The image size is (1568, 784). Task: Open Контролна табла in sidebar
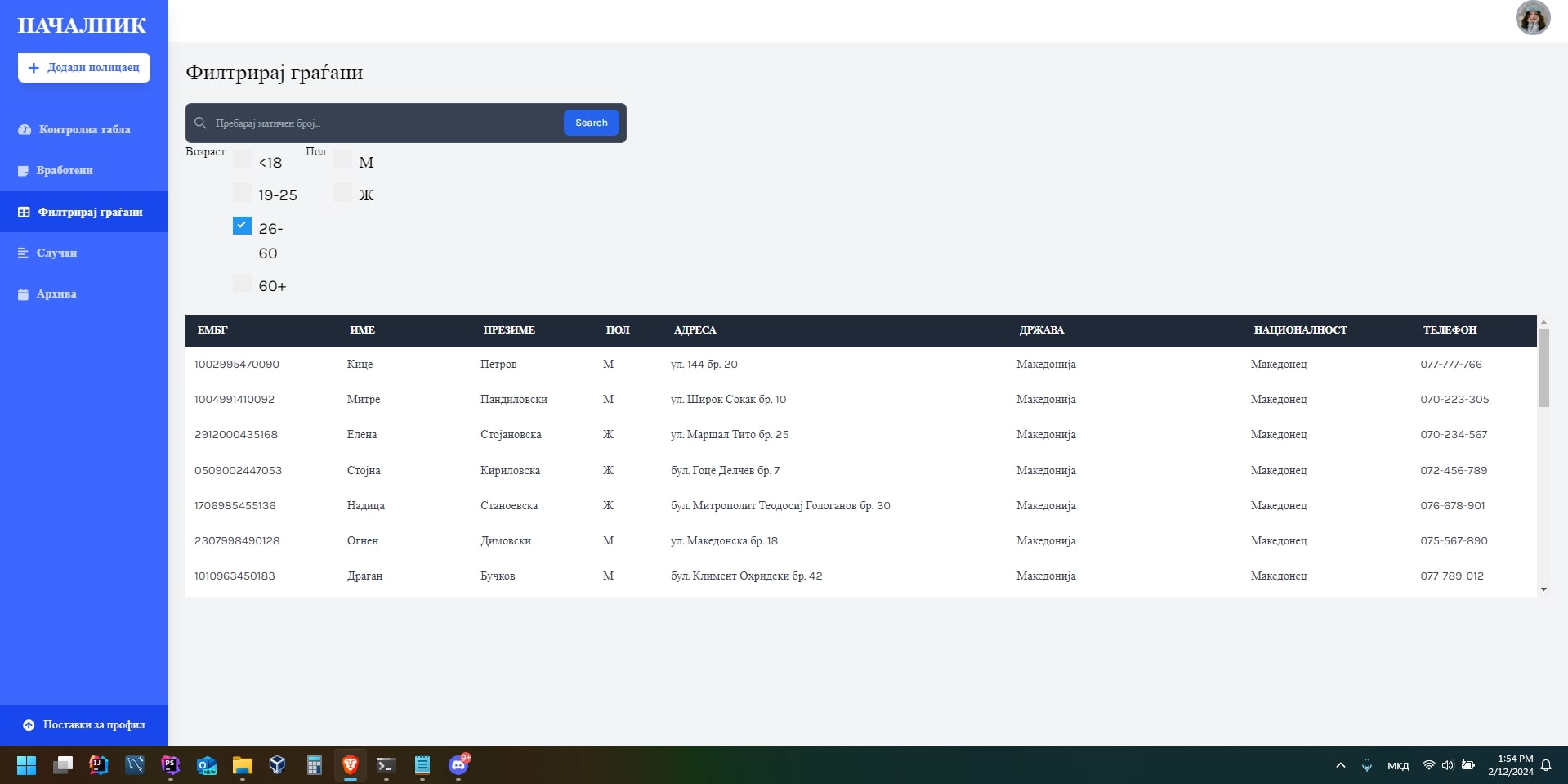point(84,130)
